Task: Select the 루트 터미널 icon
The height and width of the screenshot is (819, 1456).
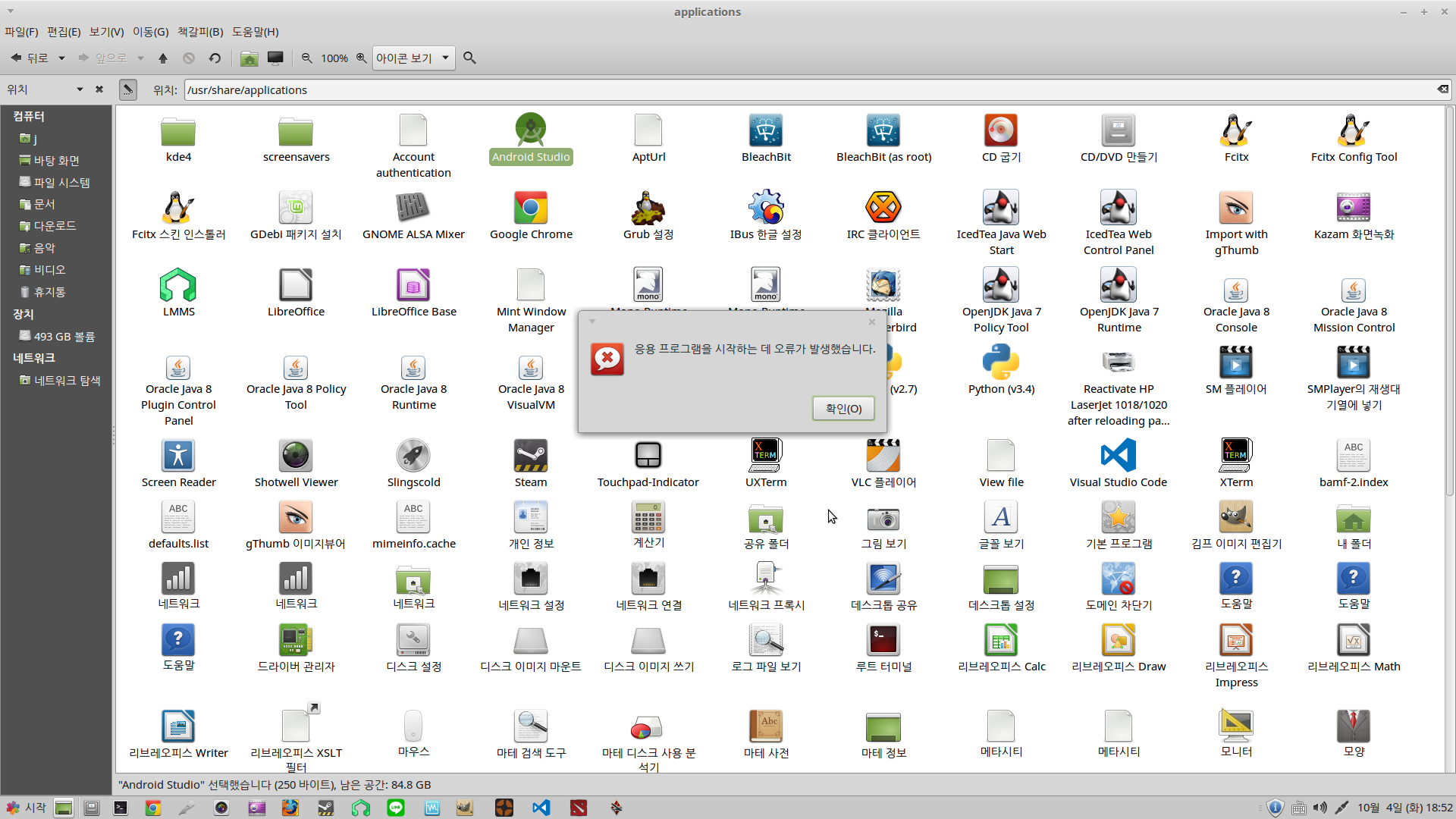Action: 883,640
